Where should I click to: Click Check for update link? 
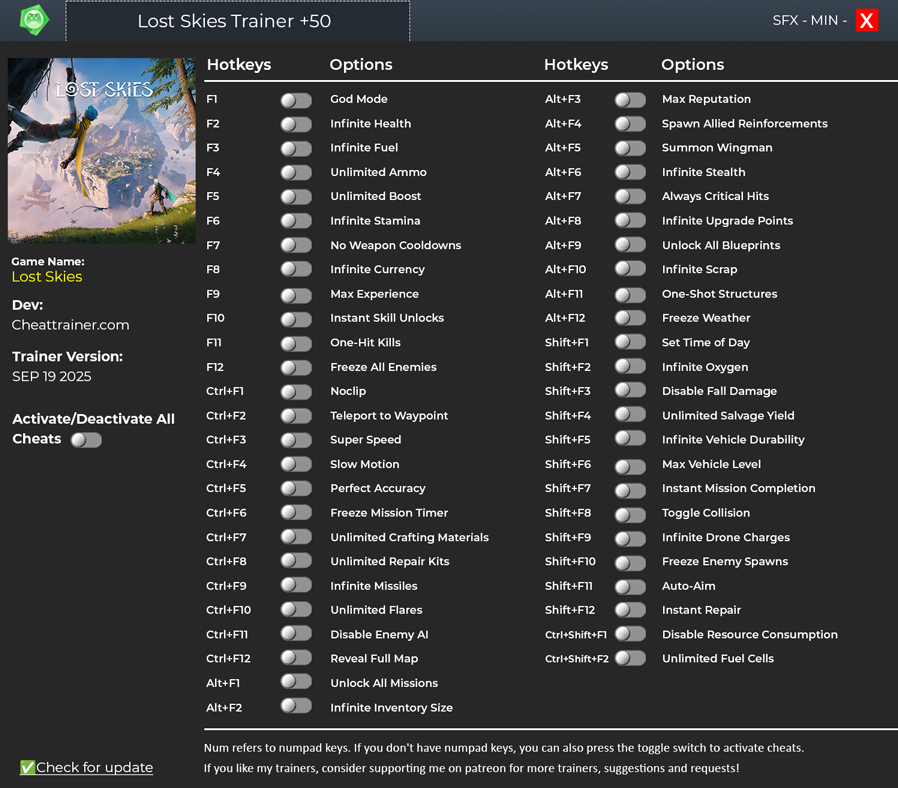tap(94, 767)
